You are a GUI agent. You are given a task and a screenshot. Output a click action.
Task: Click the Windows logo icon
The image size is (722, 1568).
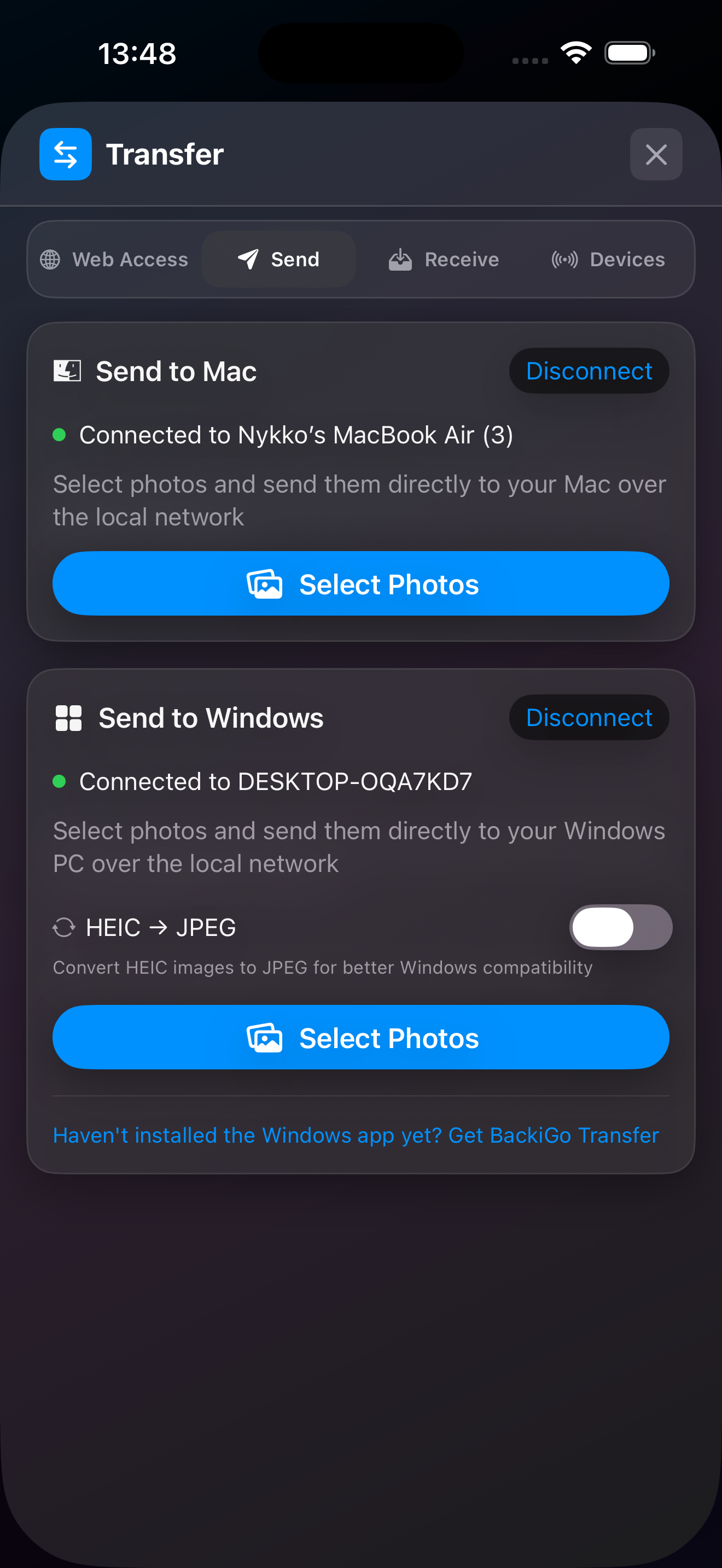coord(68,718)
